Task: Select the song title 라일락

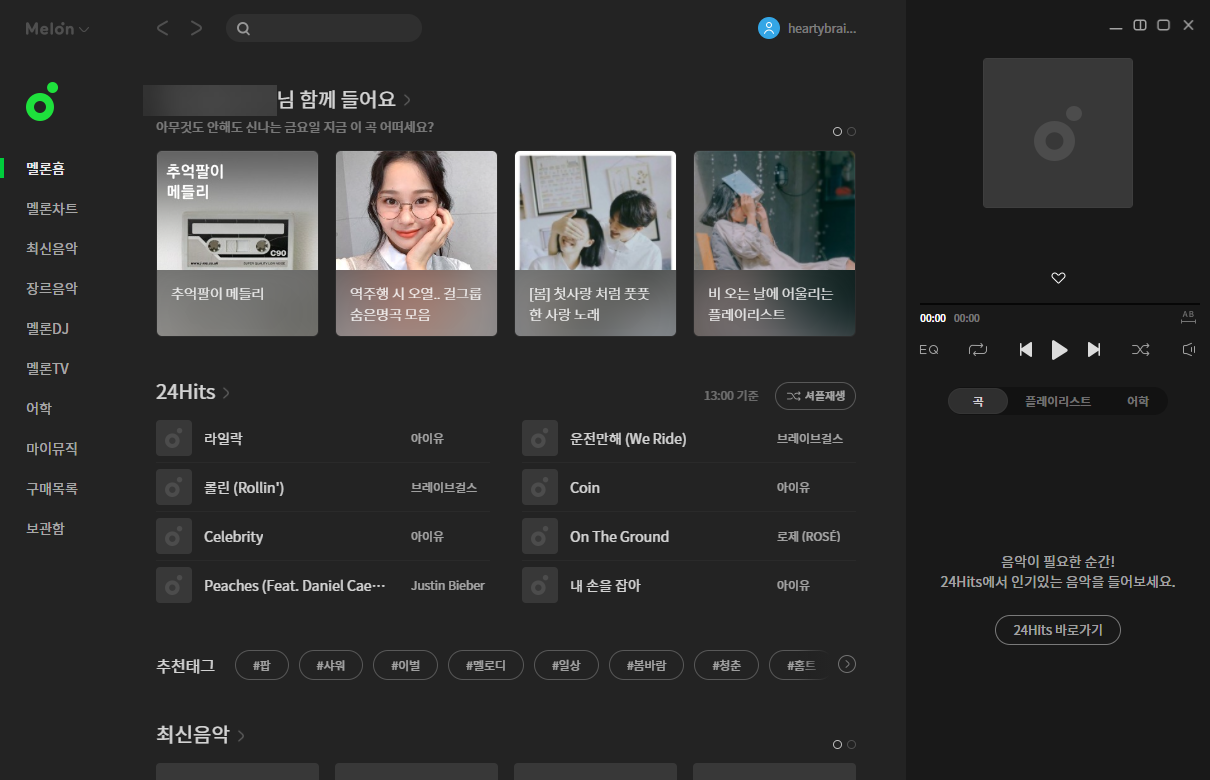Action: 223,438
